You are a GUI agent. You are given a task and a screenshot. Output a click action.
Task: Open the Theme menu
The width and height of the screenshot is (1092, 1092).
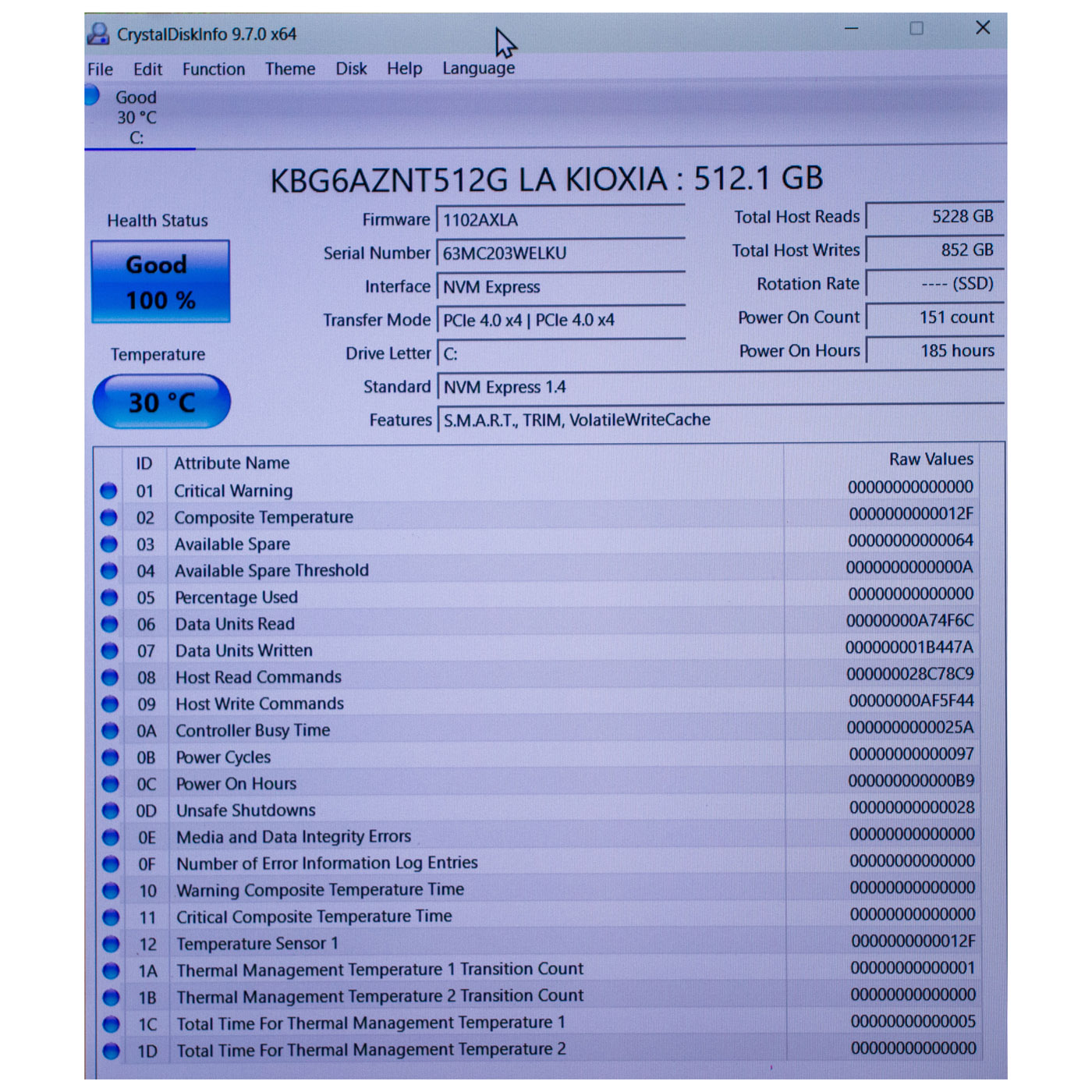click(x=289, y=69)
